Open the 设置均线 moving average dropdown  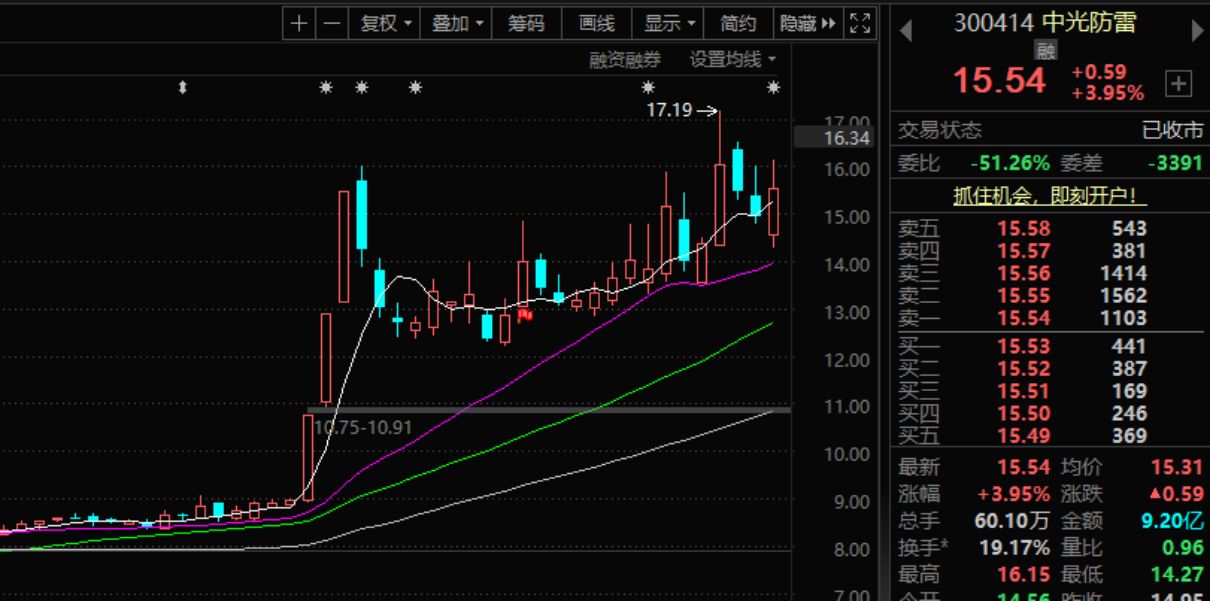click(733, 60)
